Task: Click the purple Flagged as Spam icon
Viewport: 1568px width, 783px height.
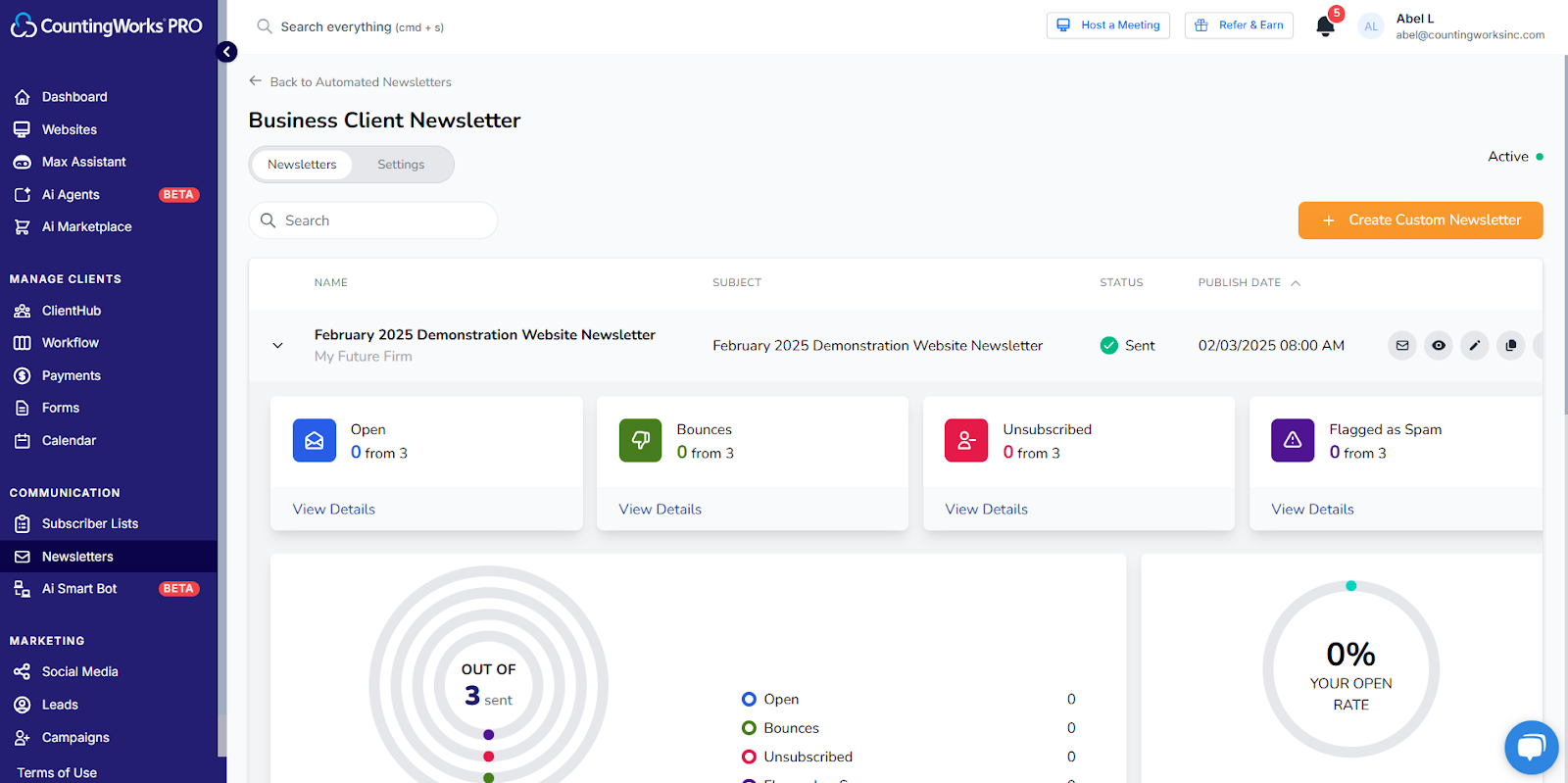Action: [x=1293, y=440]
